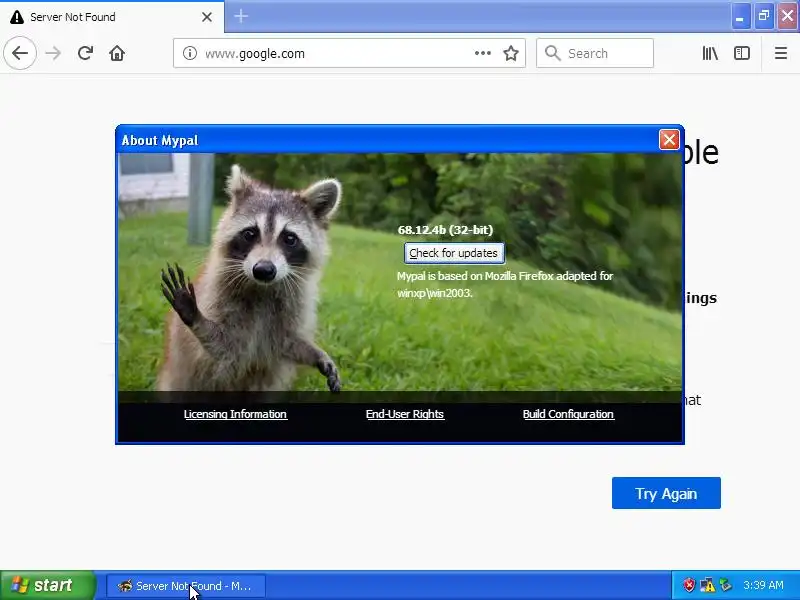
Task: Focus the Search box in toolbar
Action: click(x=595, y=53)
